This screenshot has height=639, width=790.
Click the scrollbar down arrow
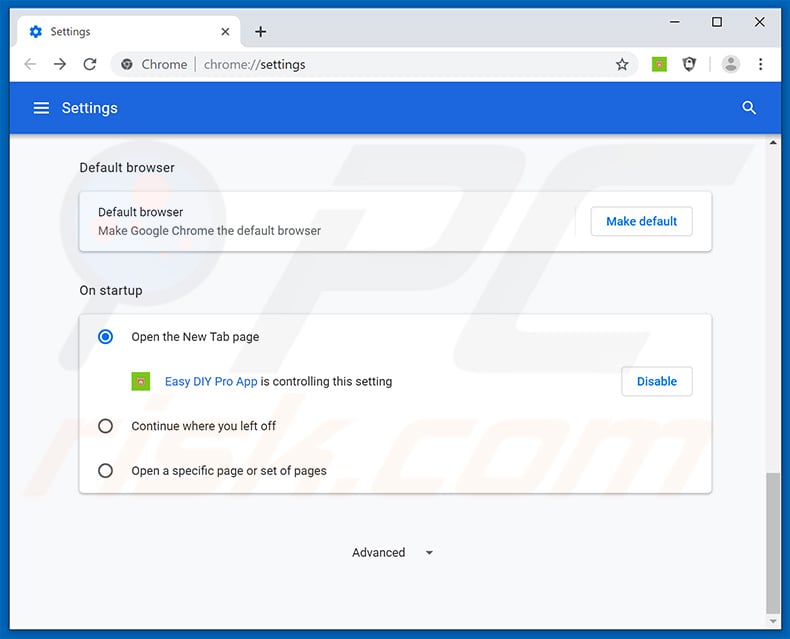773,621
